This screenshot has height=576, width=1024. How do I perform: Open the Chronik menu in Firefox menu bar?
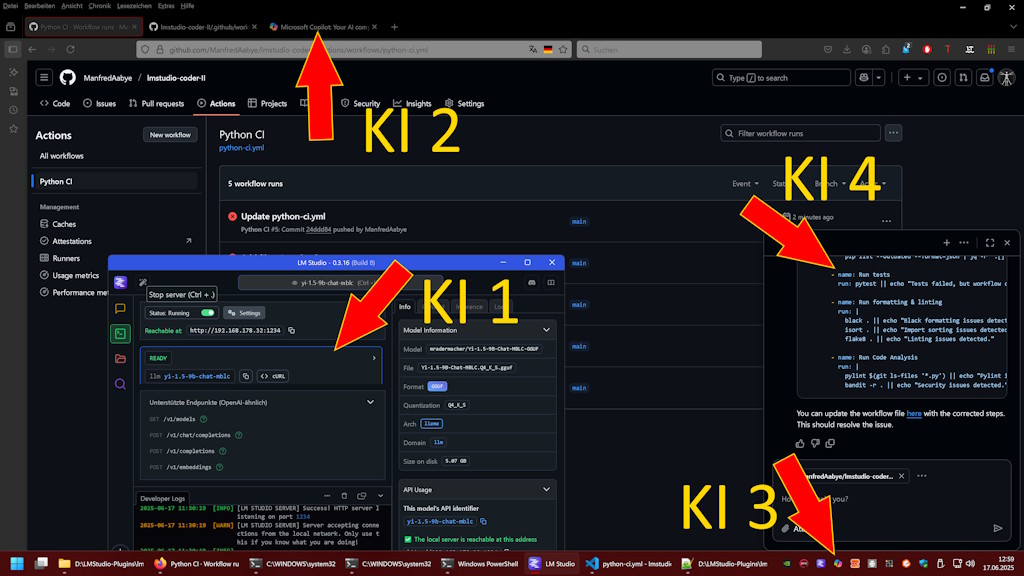[100, 6]
